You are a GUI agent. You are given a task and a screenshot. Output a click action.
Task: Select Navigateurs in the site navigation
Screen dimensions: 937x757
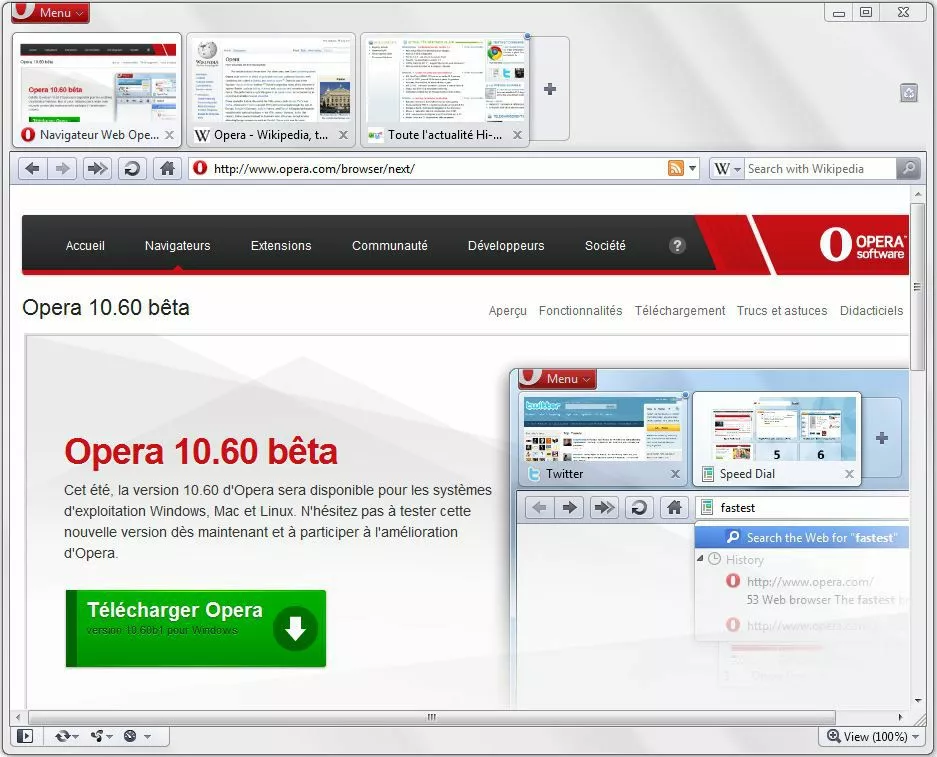[x=177, y=245]
